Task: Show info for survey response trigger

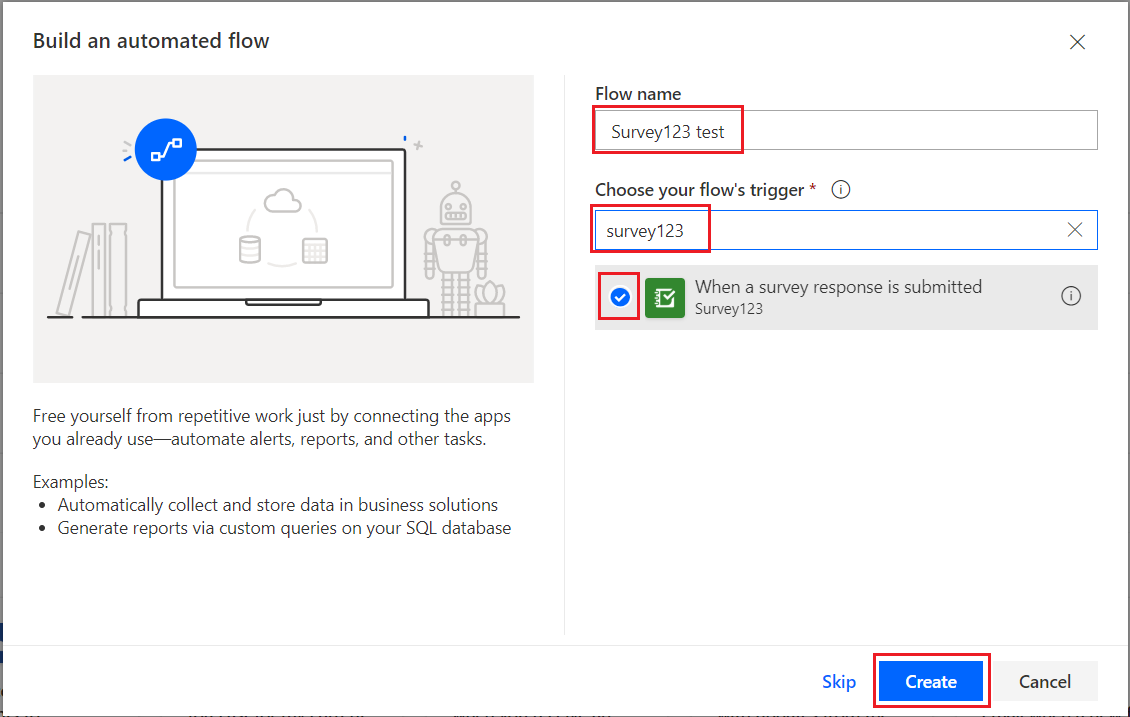Action: pos(1071,296)
